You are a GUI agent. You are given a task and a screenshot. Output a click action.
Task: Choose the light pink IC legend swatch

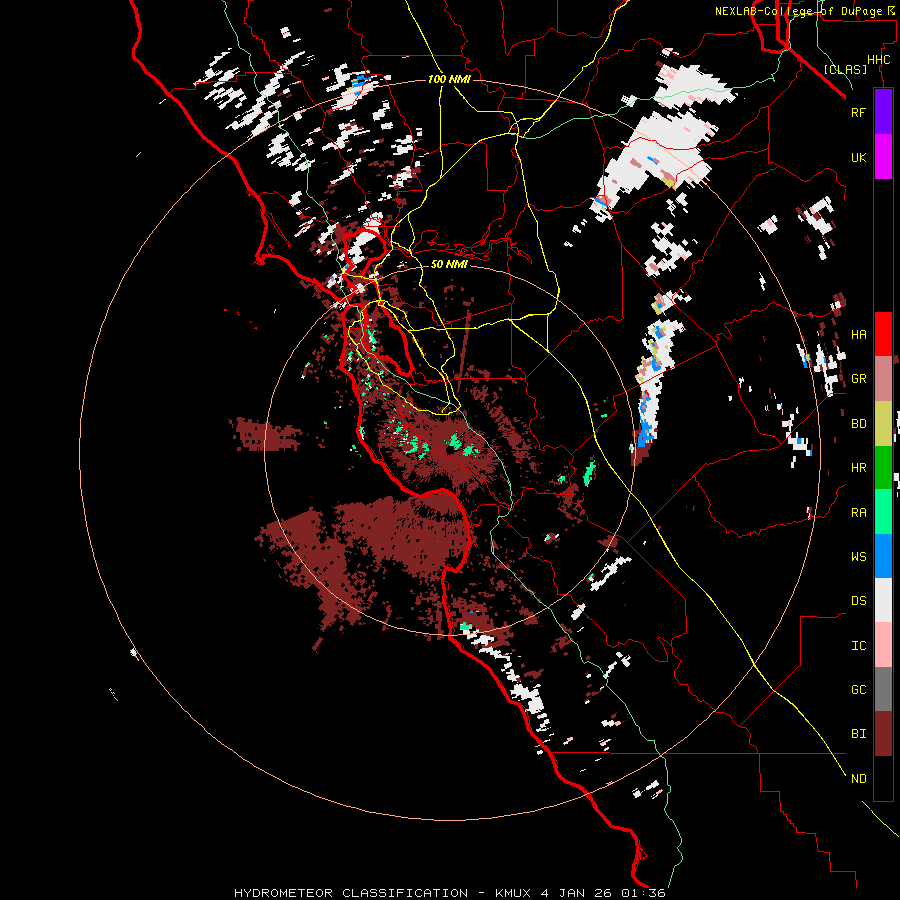tap(883, 645)
